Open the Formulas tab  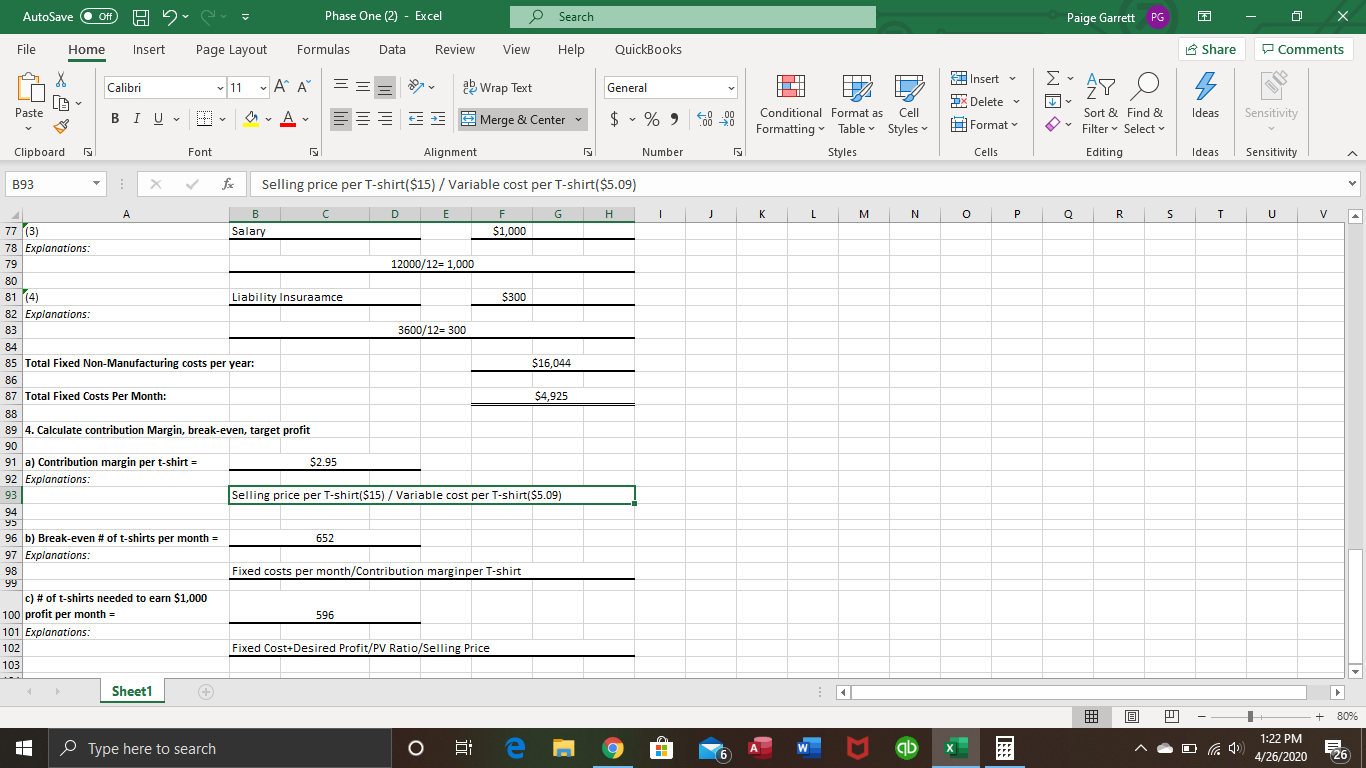pyautogui.click(x=323, y=49)
